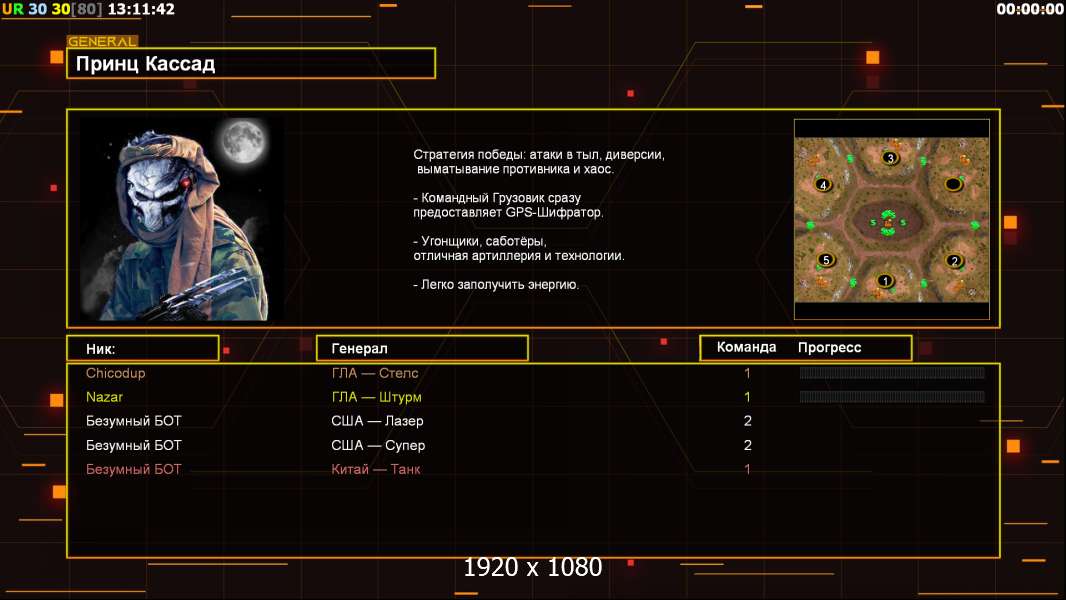Click the 'Китай — Танк' general entry
This screenshot has height=600, width=1066.
[x=376, y=469]
